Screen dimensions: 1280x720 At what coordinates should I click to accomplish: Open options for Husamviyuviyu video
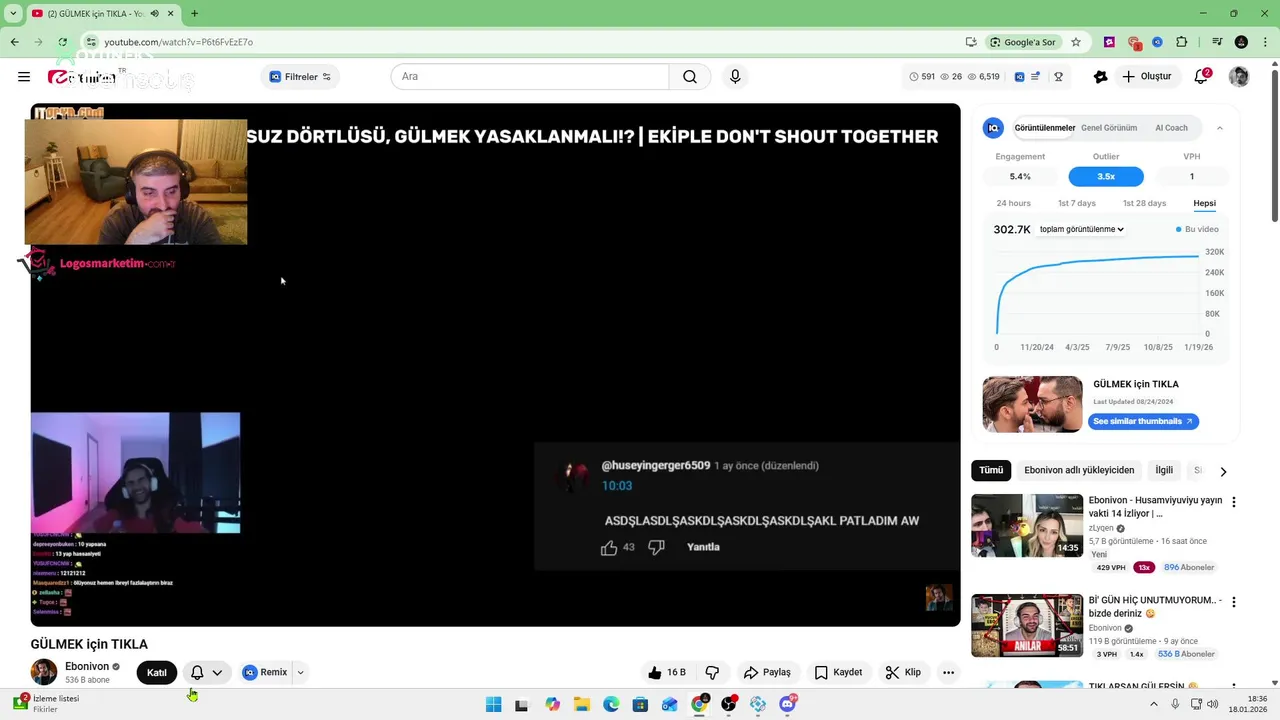[1233, 502]
